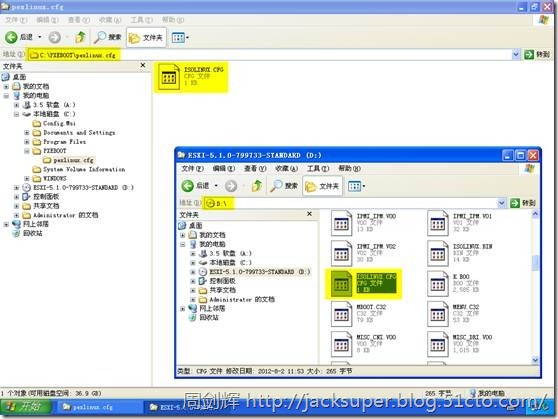Select My Network Places in left tree

coord(30,224)
